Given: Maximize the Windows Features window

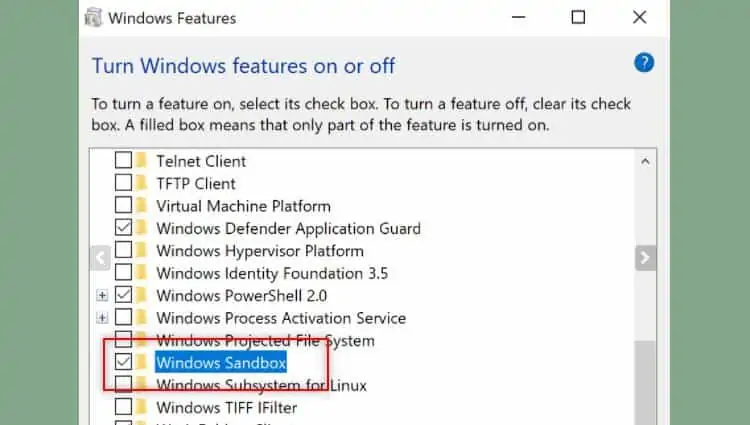Looking at the screenshot, I should tap(578, 17).
